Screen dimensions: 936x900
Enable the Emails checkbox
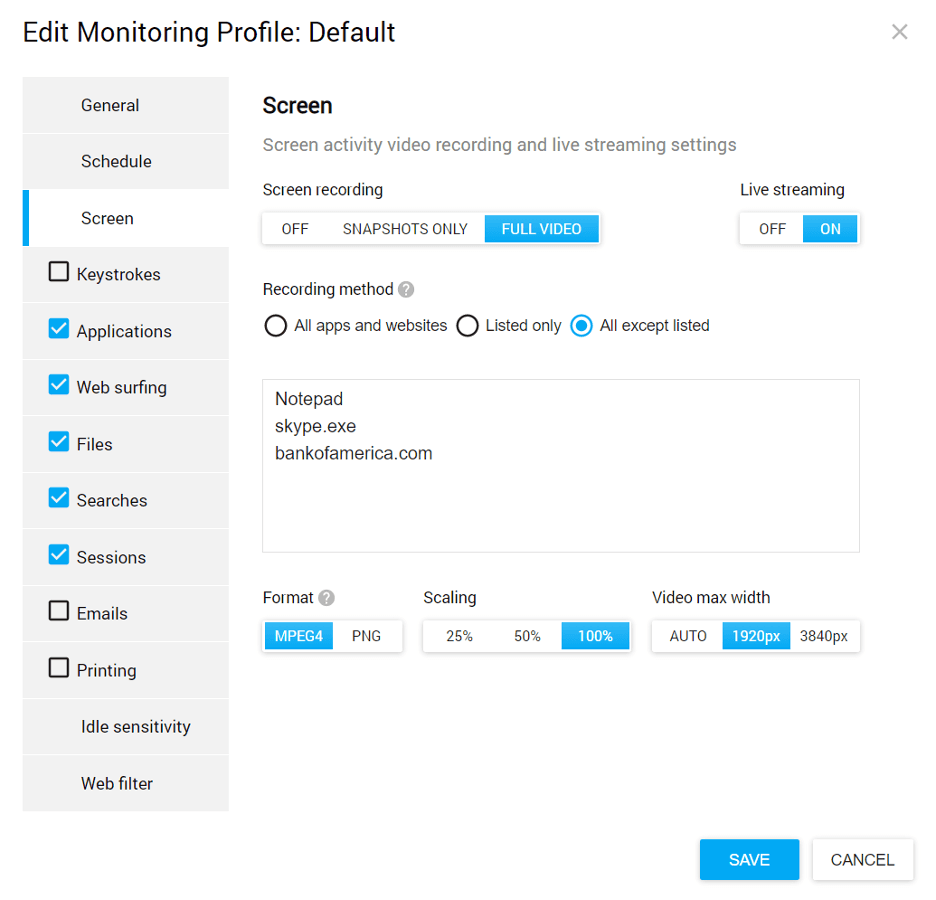coord(58,609)
